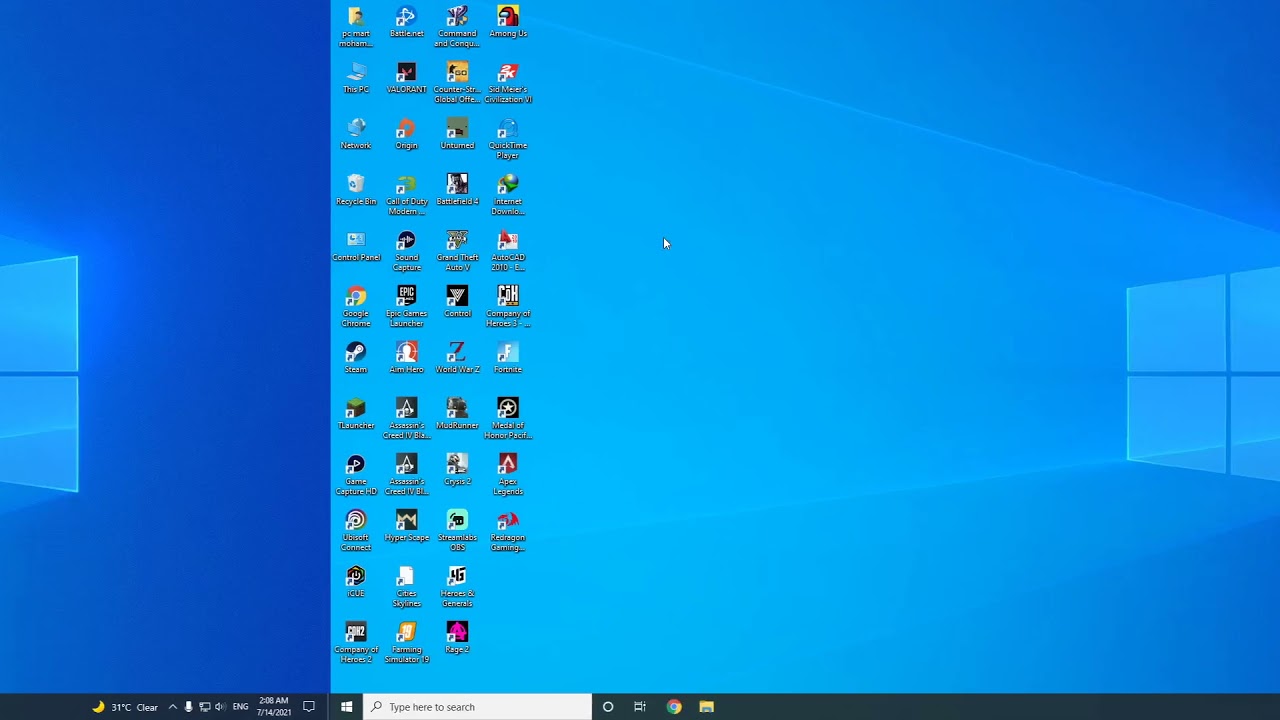Select the Hyper Scape shortcut
1280x720 pixels.
(406, 527)
